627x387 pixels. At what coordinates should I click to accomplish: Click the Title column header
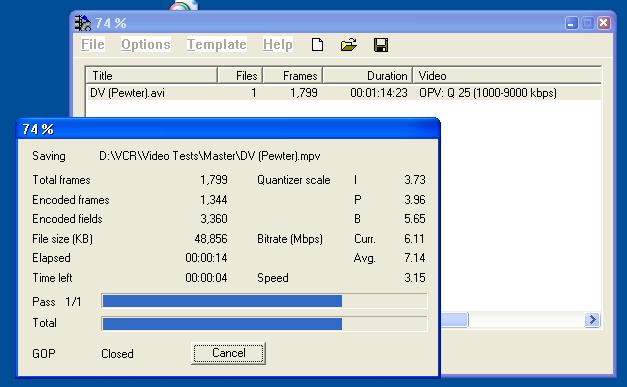click(x=152, y=75)
